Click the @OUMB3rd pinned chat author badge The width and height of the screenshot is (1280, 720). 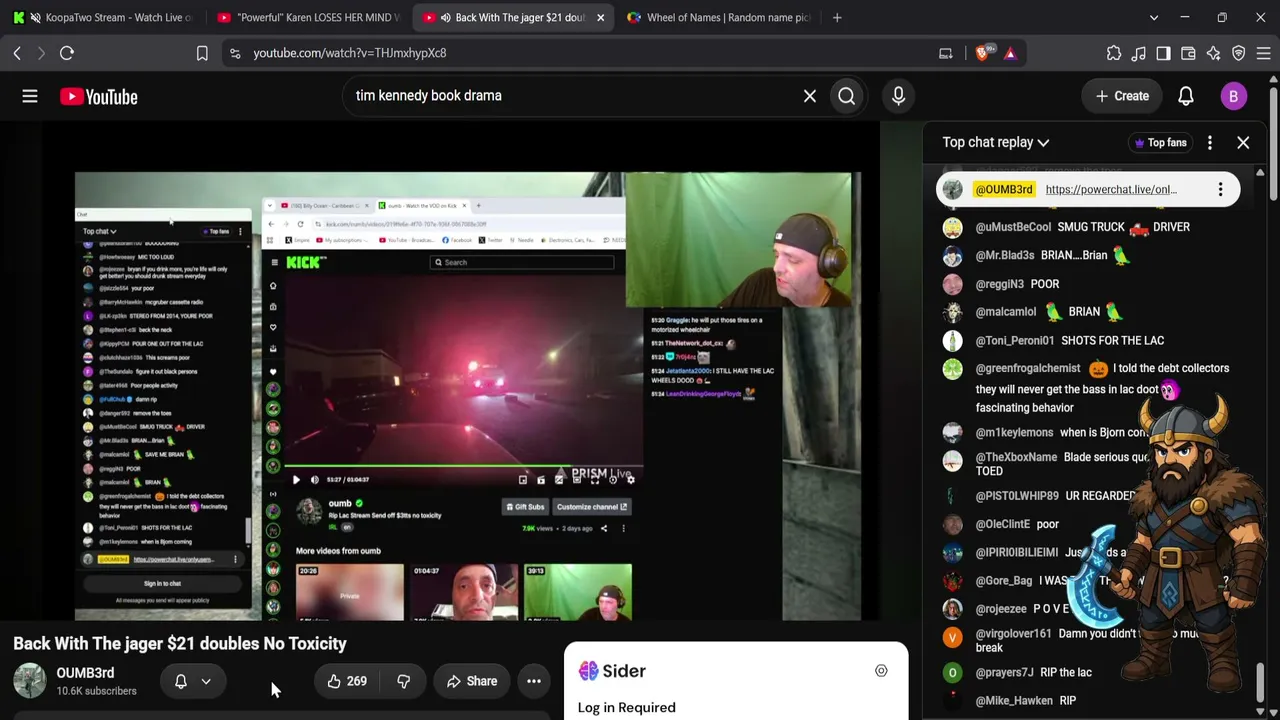1003,190
